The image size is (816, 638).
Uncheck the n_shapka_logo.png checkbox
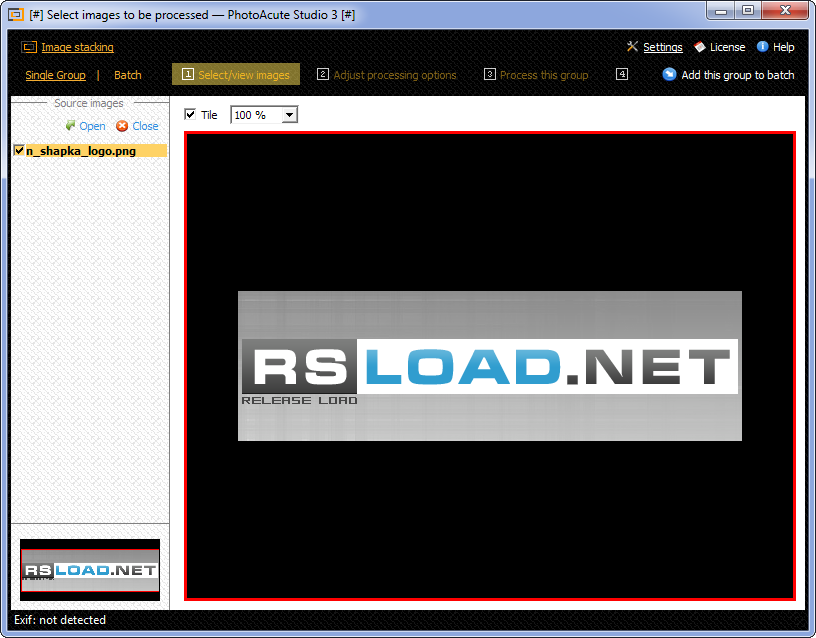pyautogui.click(x=19, y=150)
